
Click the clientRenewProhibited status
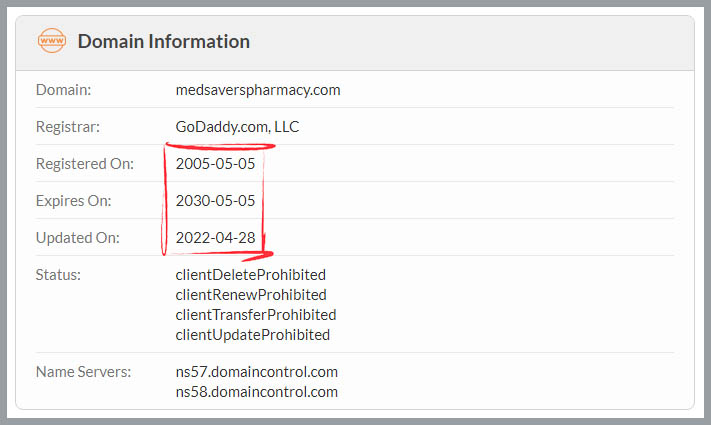[251, 295]
